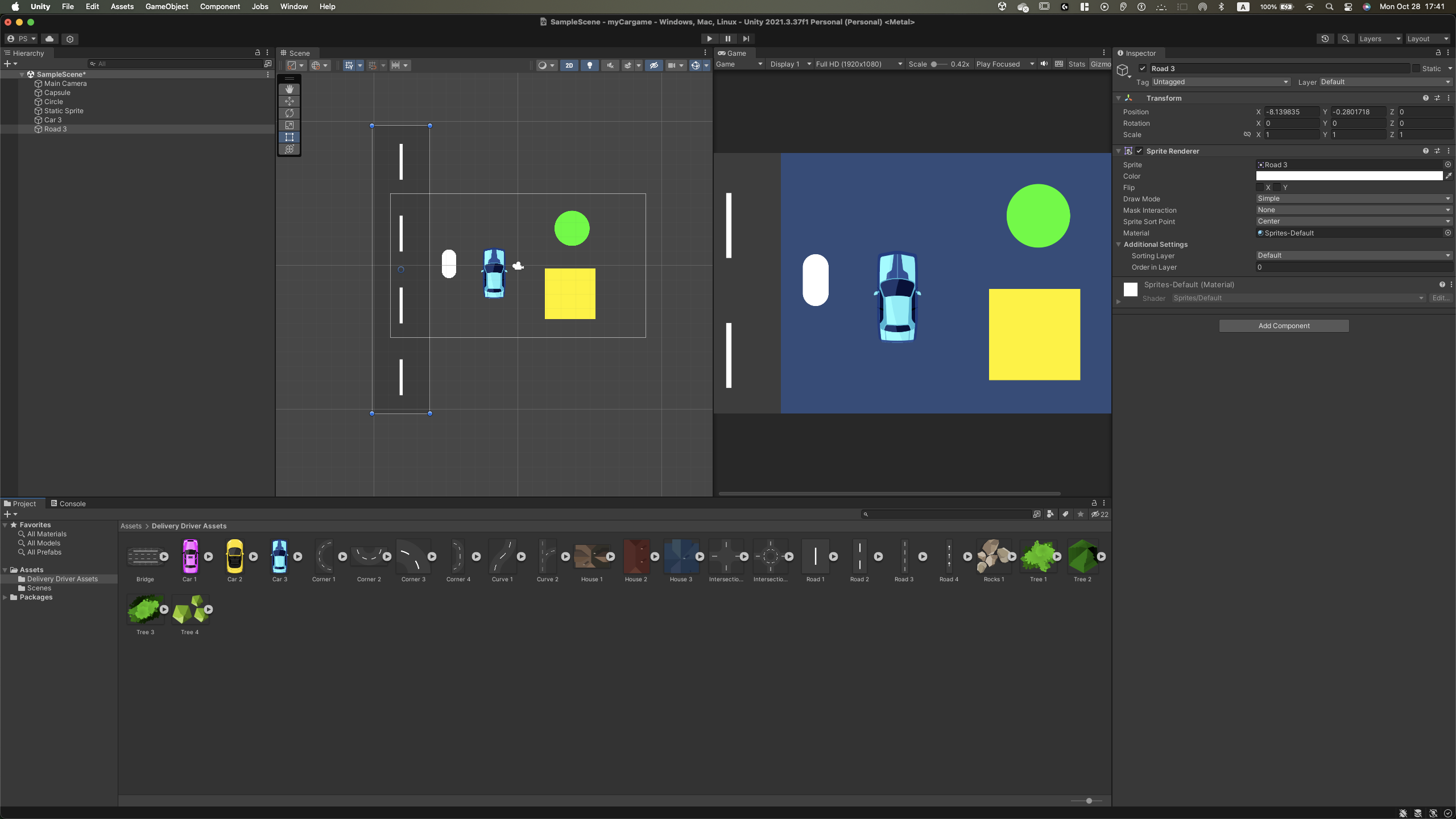Viewport: 1456px width, 819px height.
Task: Open the Draw Mode dropdown
Action: pos(1354,199)
